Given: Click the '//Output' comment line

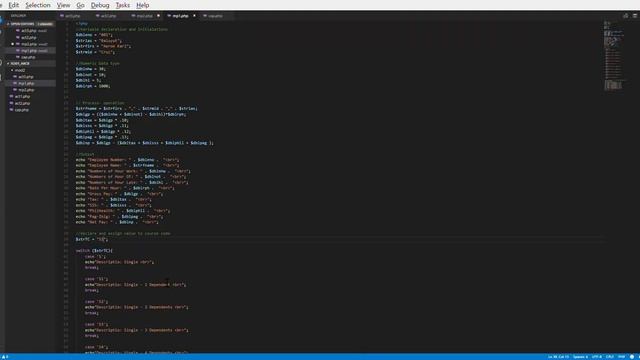Looking at the screenshot, I should 85,154.
